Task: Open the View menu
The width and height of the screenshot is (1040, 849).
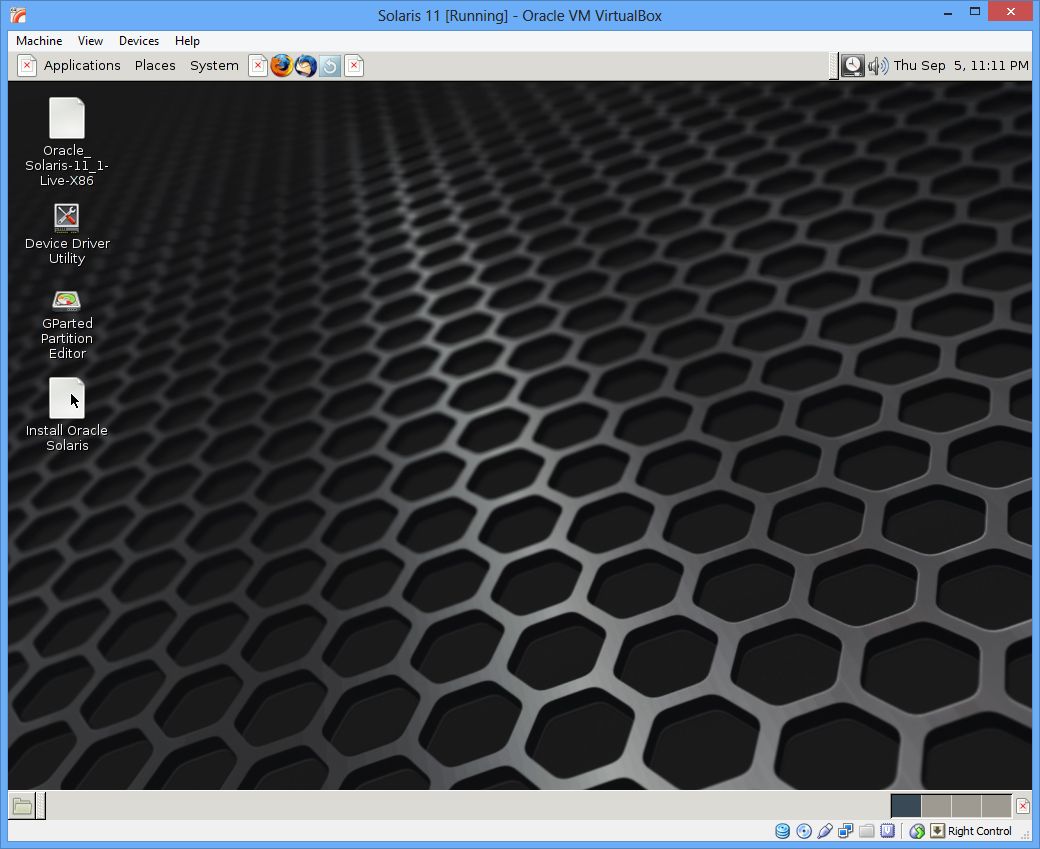Action: [90, 41]
